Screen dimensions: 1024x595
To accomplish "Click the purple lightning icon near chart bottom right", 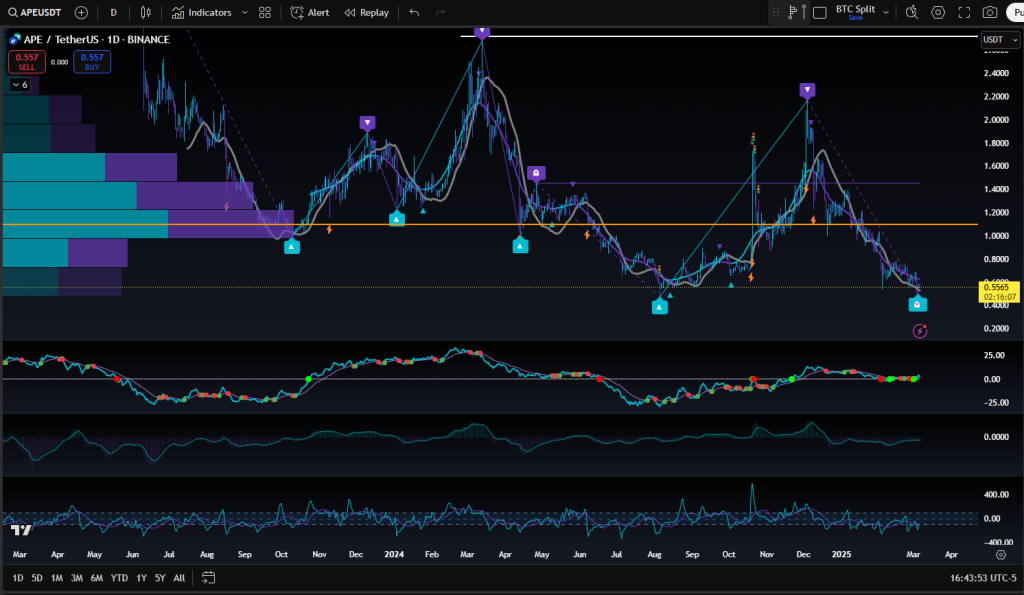I will point(920,331).
